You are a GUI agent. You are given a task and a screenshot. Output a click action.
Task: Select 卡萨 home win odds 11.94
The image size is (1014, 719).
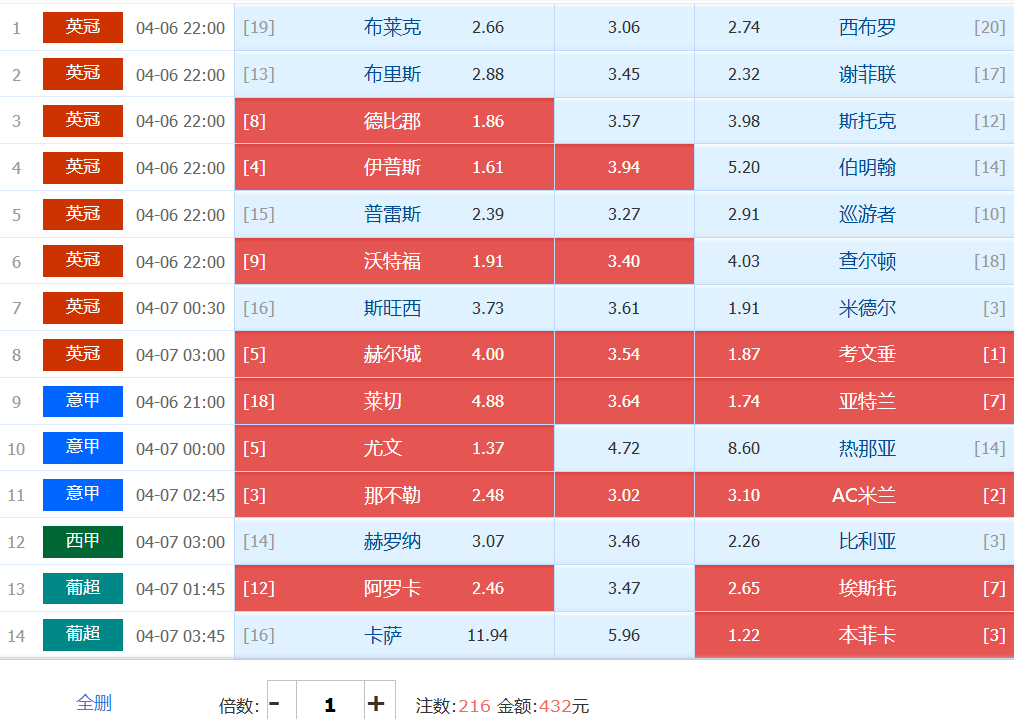[394, 635]
